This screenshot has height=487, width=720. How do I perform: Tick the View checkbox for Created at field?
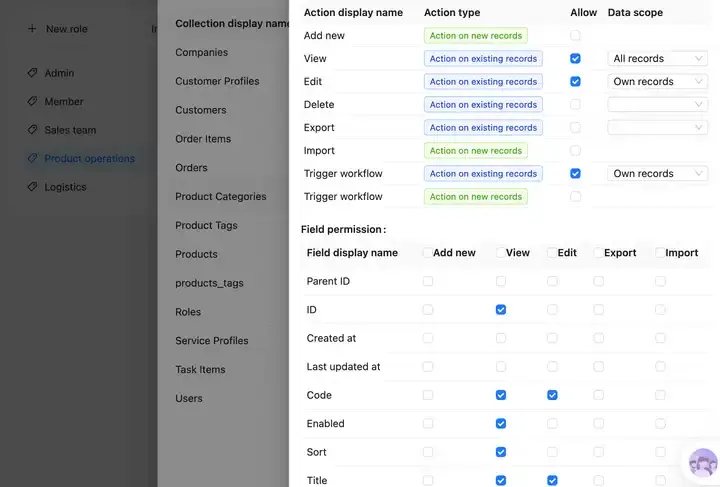pyautogui.click(x=501, y=338)
